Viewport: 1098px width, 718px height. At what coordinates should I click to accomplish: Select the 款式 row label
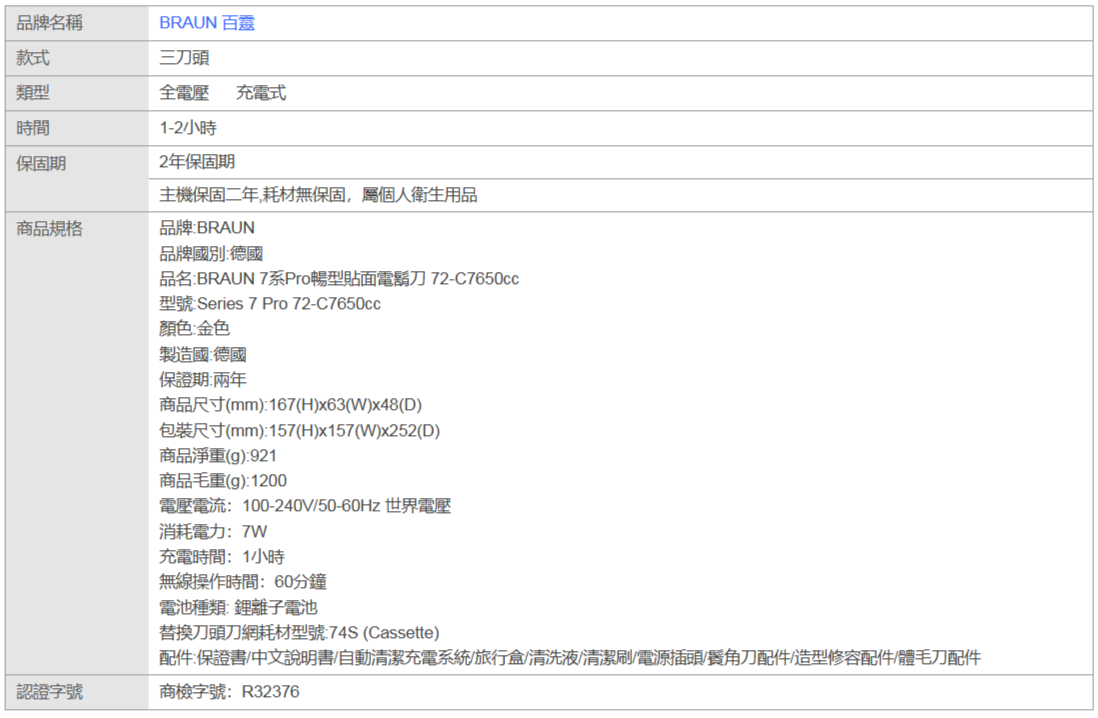(32, 58)
